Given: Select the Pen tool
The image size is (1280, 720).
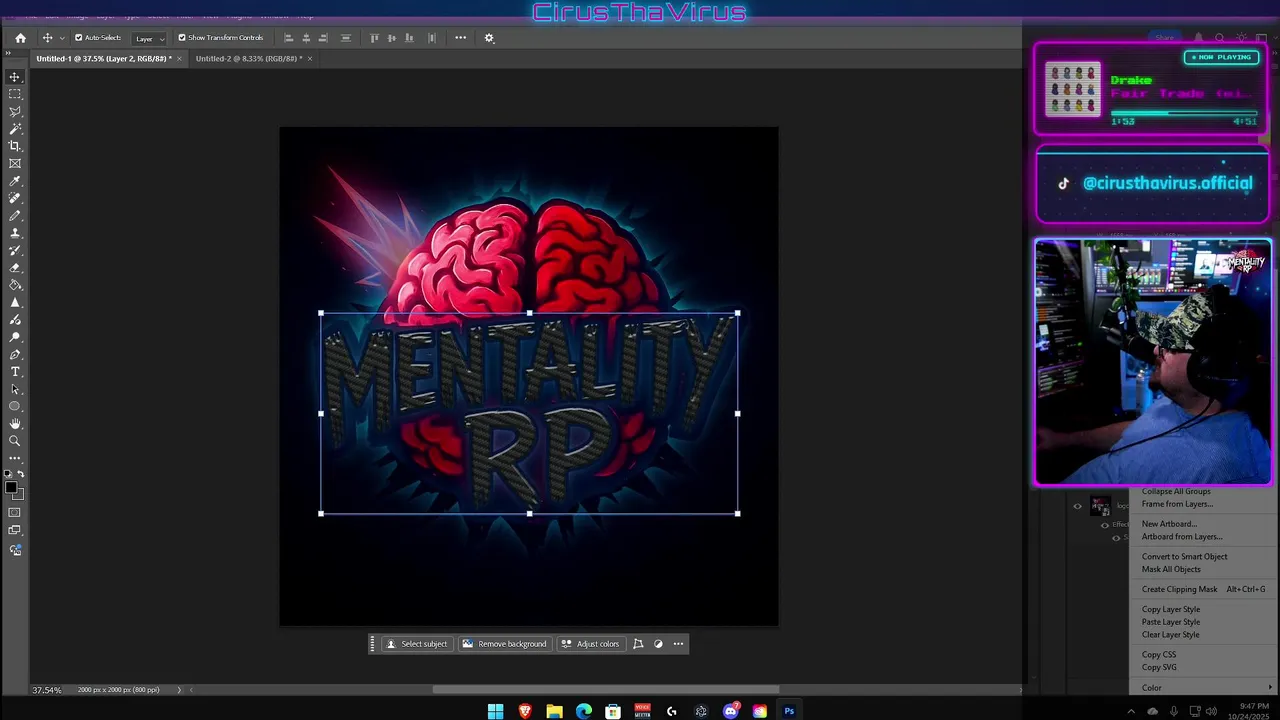Looking at the screenshot, I should pos(15,354).
